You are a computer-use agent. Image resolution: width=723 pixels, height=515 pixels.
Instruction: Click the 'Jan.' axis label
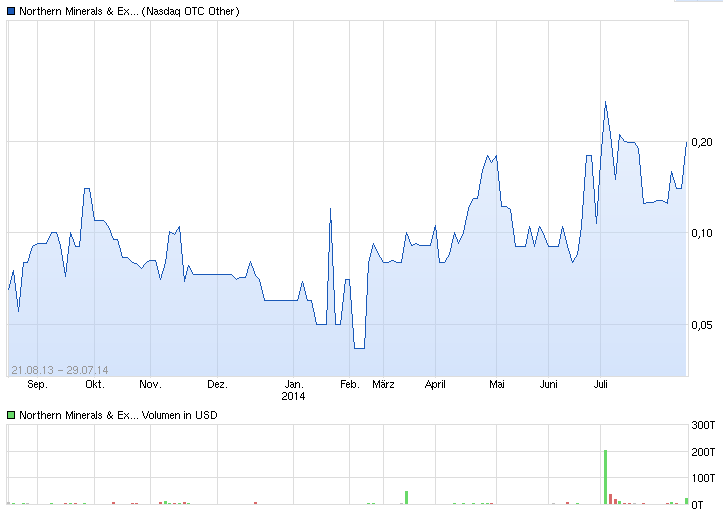[x=293, y=384]
